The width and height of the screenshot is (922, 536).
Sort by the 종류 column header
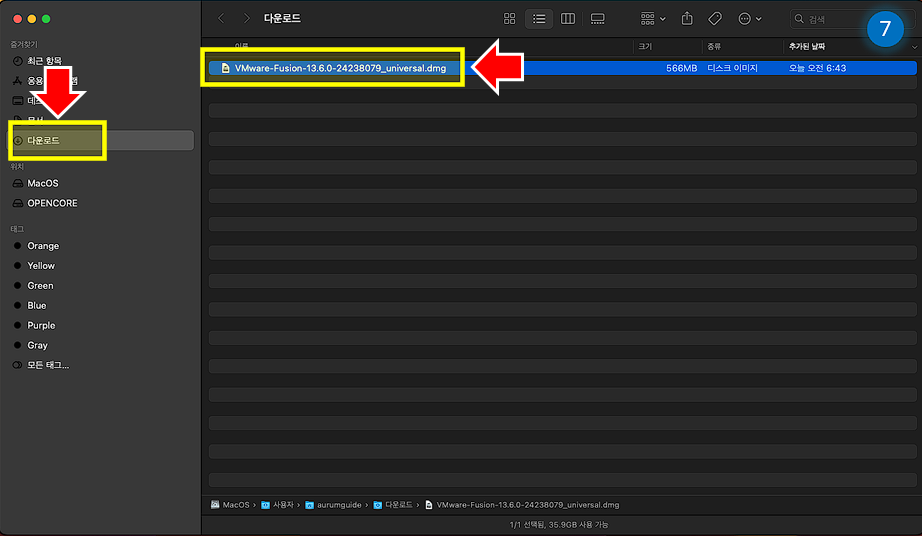coord(714,46)
